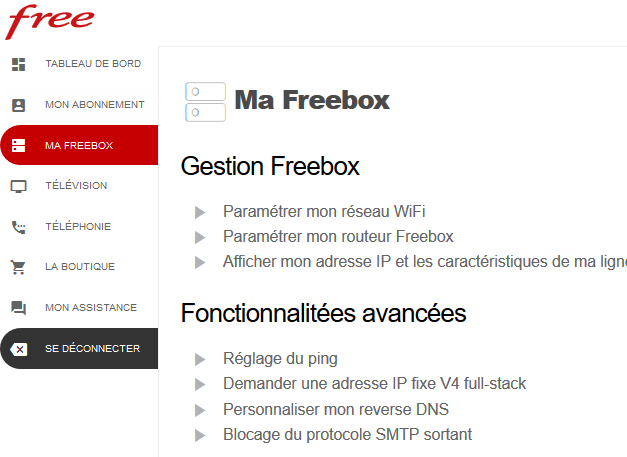Image resolution: width=627 pixels, height=457 pixels.
Task: Open Paramétrer mon réseau WiFi
Action: tap(324, 211)
